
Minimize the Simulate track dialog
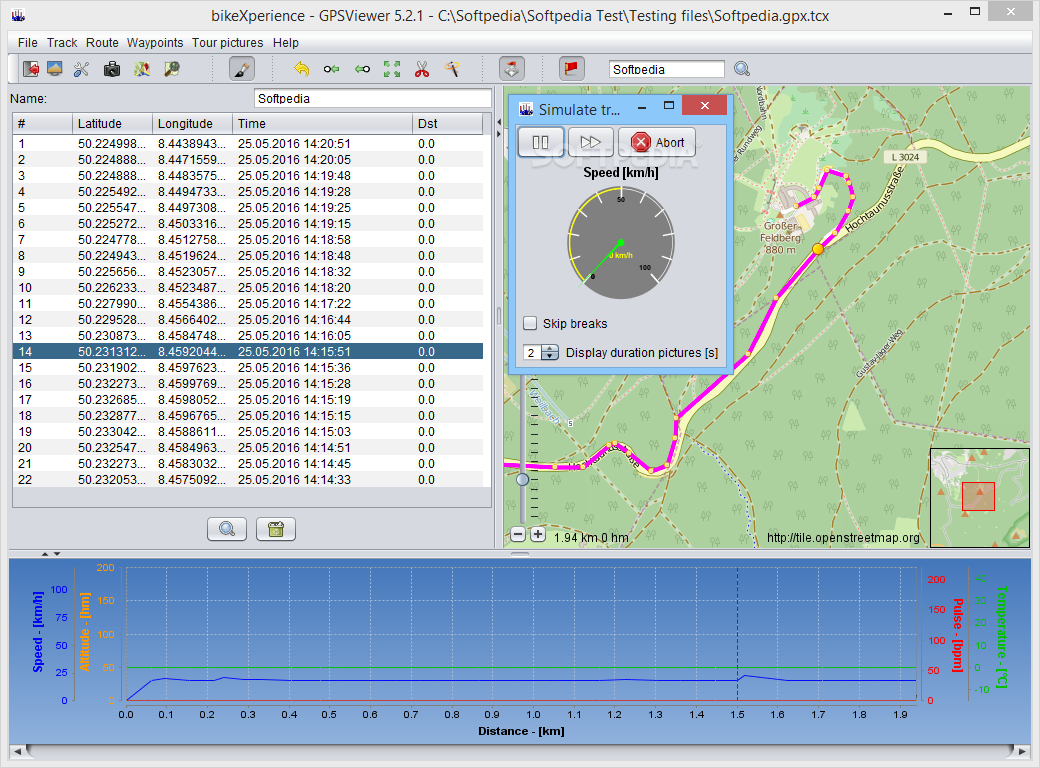[x=642, y=106]
